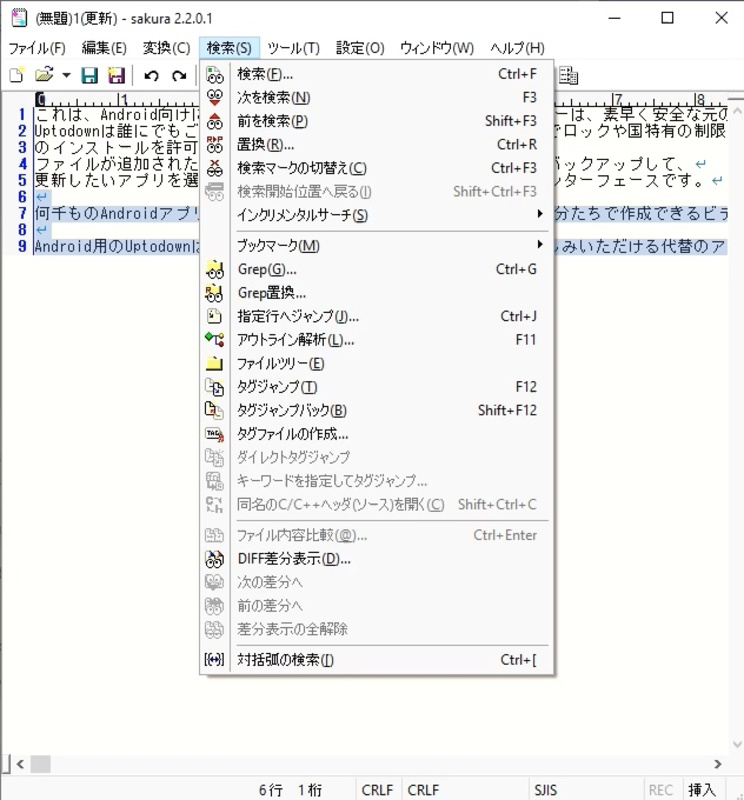Click the Save As (purple floppy) icon
744x800 pixels.
(x=116, y=76)
